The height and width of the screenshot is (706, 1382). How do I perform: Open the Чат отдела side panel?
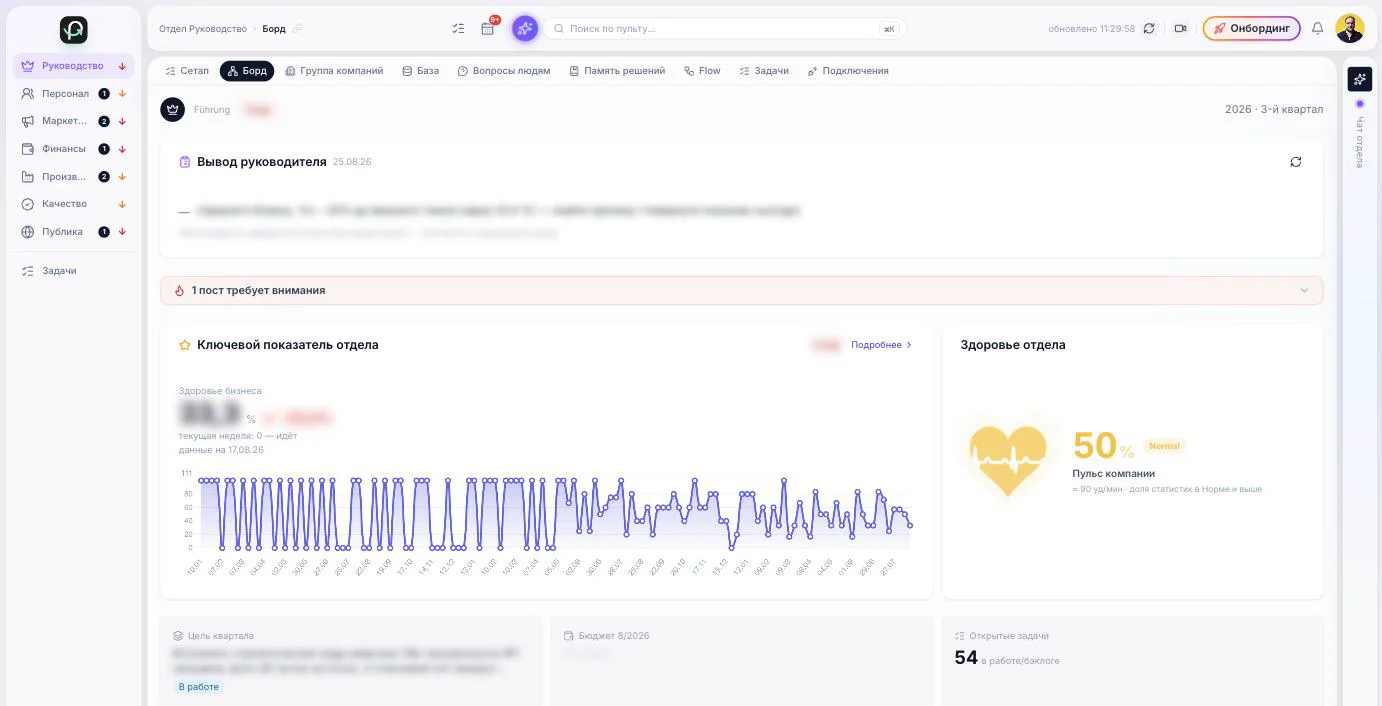click(x=1359, y=141)
